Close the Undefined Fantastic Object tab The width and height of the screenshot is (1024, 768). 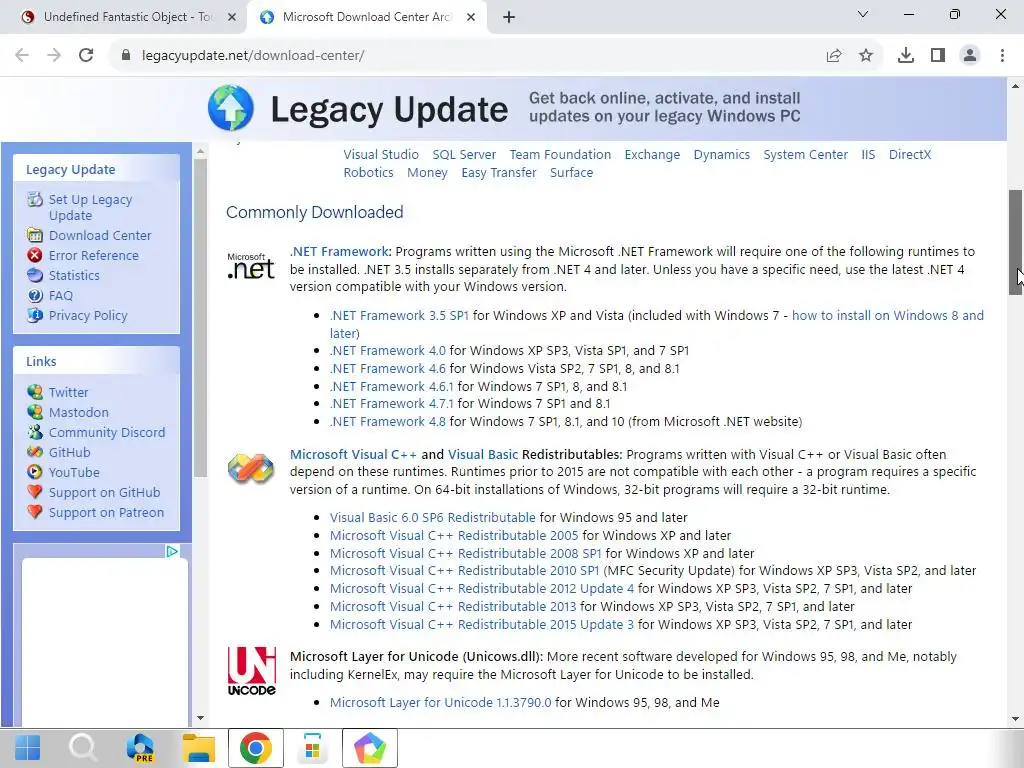coord(232,17)
